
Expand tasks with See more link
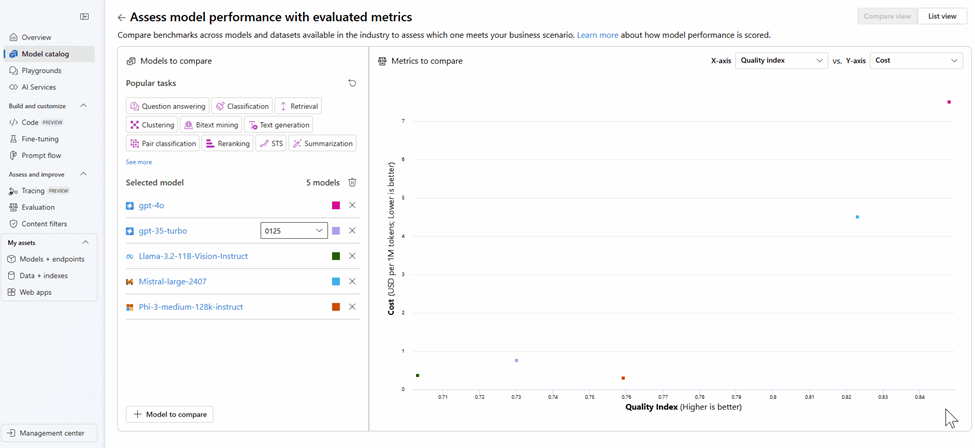pyautogui.click(x=139, y=162)
